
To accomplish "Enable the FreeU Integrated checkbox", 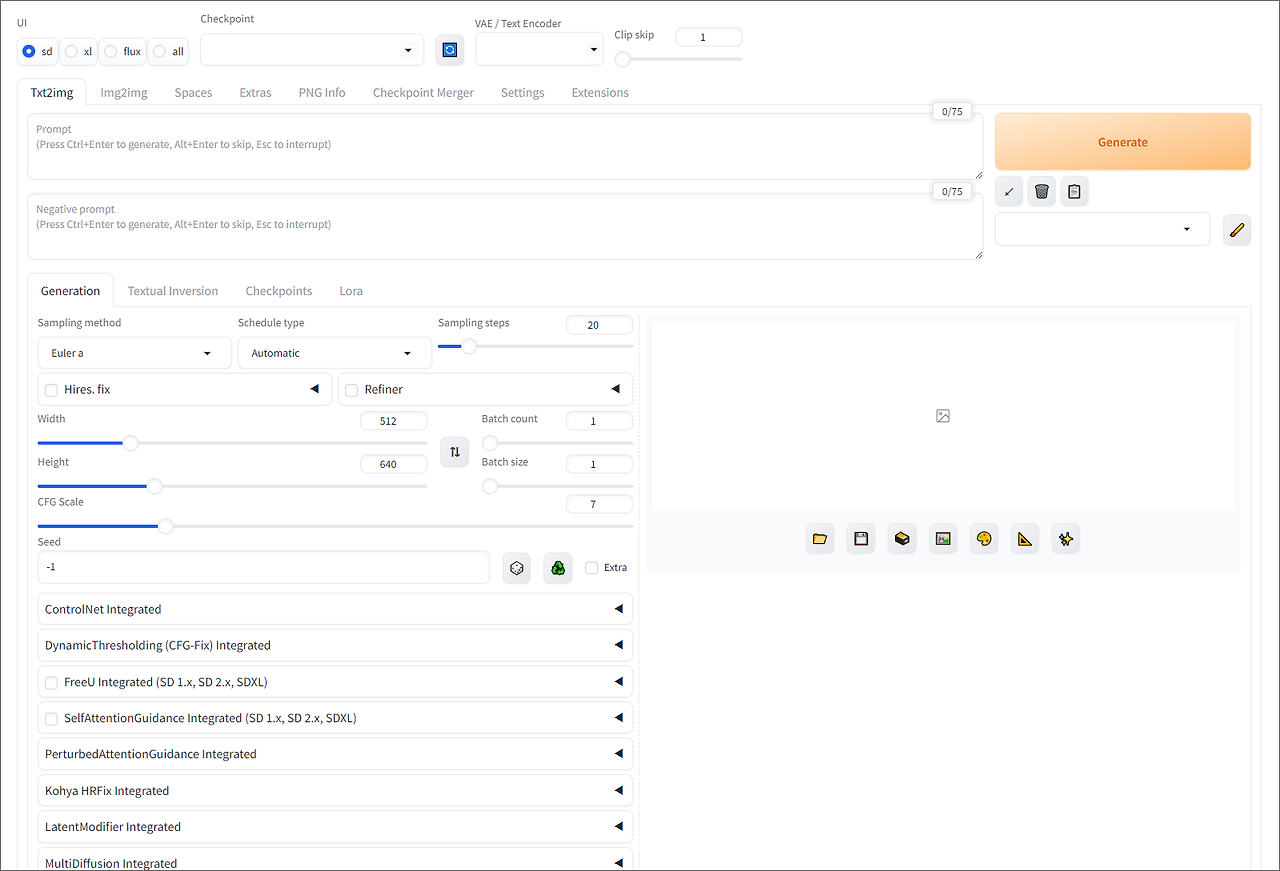I will pyautogui.click(x=51, y=682).
